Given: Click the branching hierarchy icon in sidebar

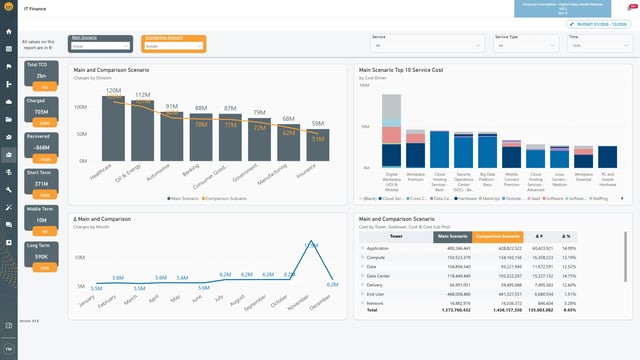Looking at the screenshot, I should pyautogui.click(x=9, y=84).
